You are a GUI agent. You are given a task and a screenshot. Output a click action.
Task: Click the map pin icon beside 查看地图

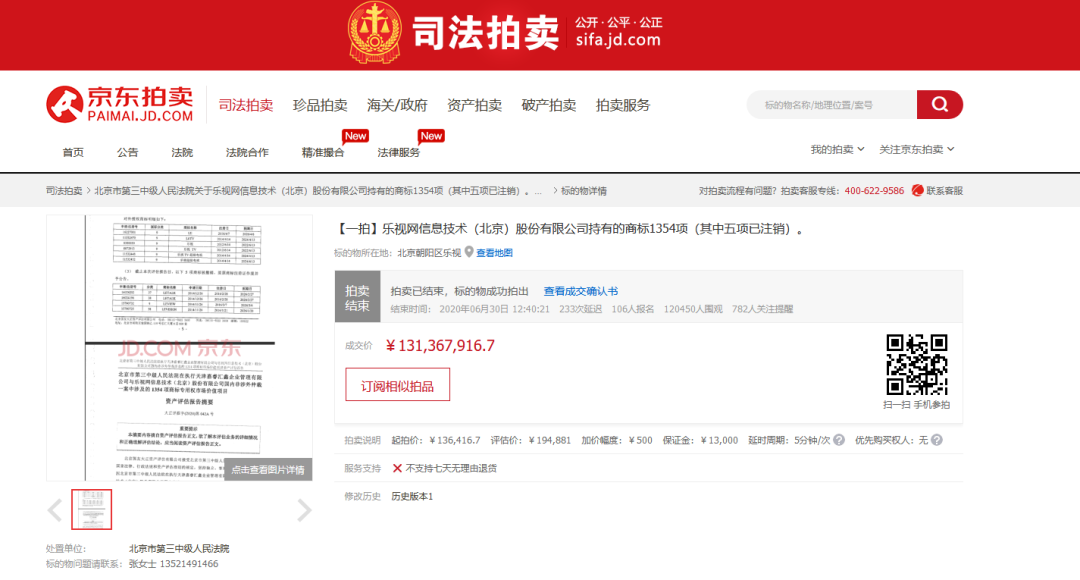coord(469,252)
